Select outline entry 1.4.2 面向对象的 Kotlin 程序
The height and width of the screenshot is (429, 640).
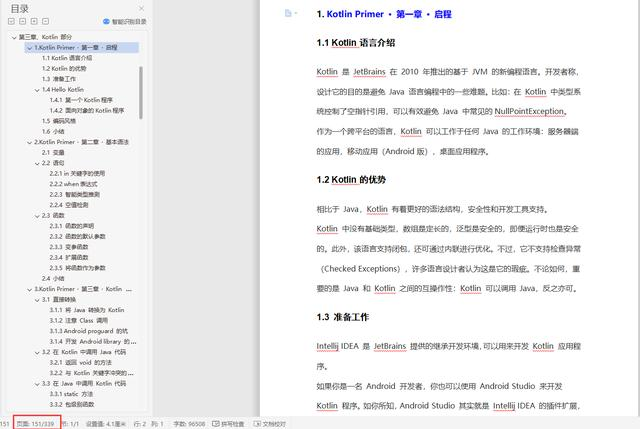coord(87,111)
